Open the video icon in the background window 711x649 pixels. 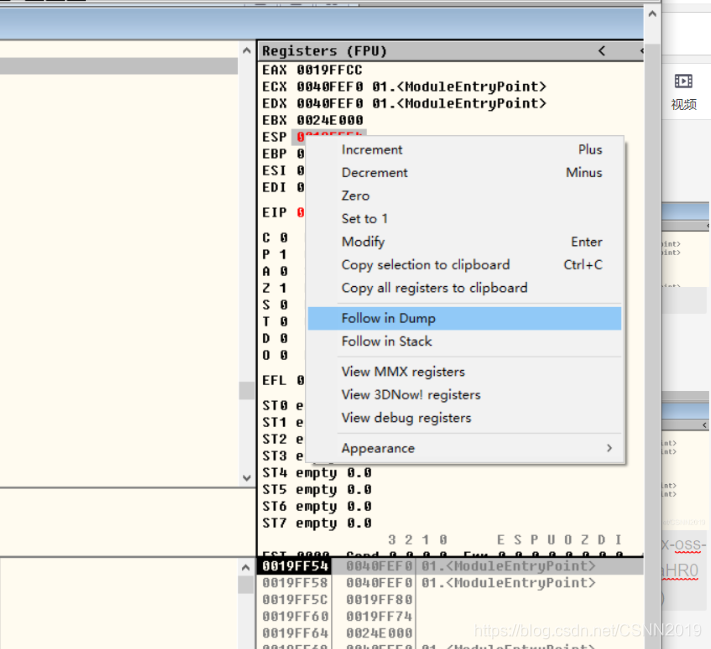point(683,81)
